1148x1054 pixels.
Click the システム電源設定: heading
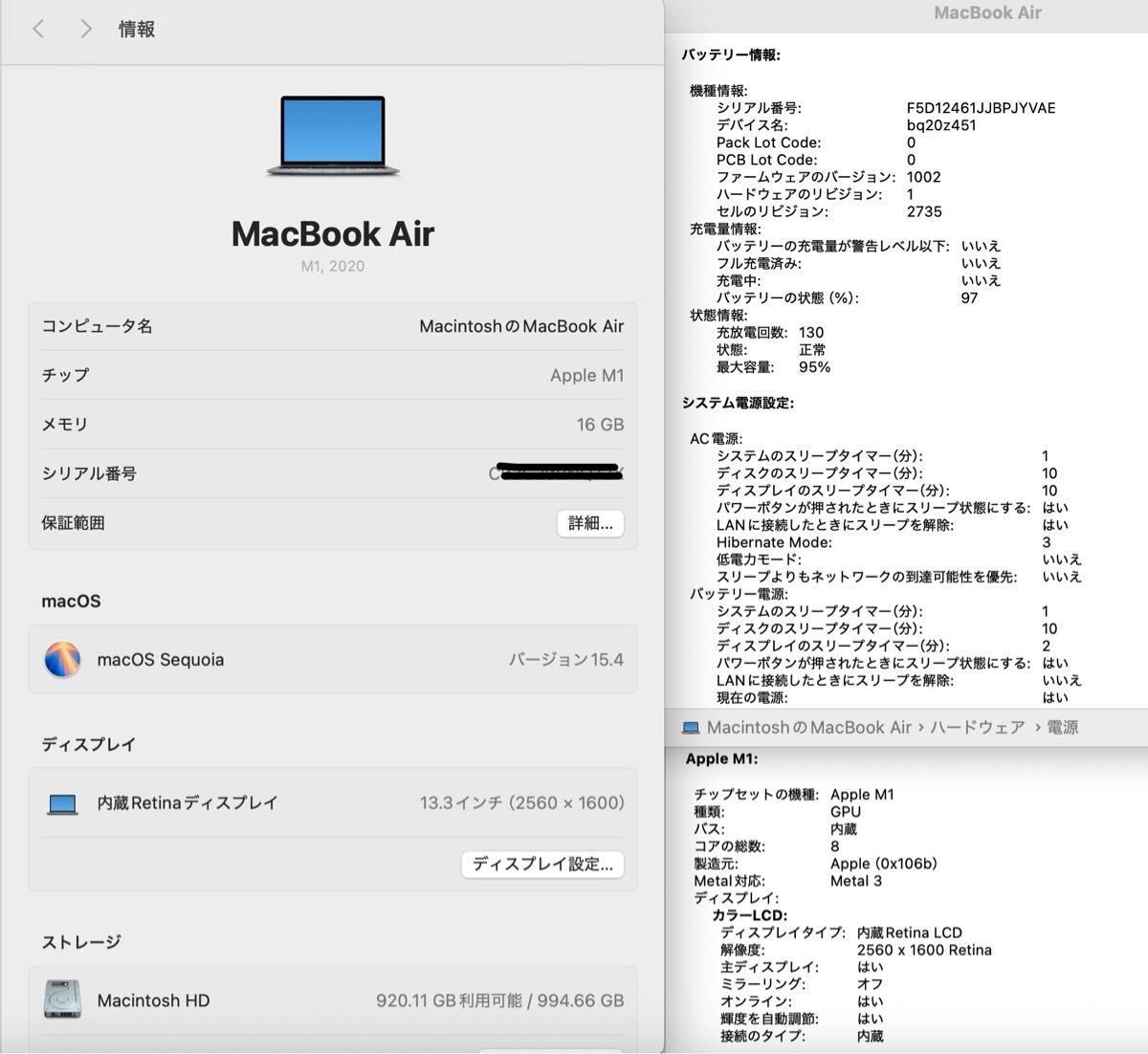tap(738, 403)
